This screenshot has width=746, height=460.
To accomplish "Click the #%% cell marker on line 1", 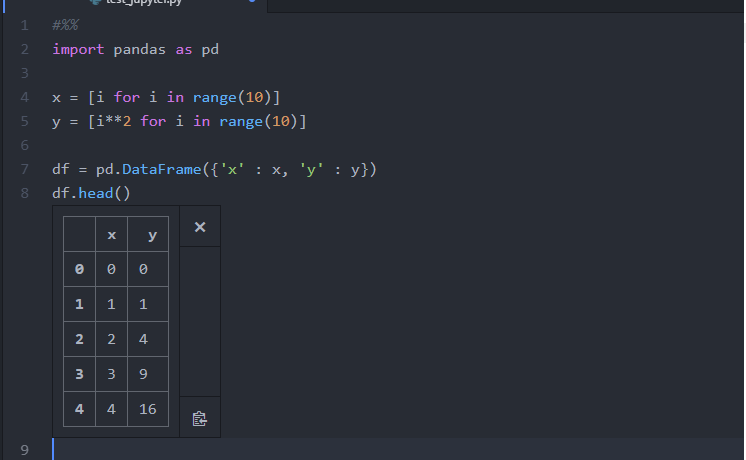I will [x=65, y=25].
